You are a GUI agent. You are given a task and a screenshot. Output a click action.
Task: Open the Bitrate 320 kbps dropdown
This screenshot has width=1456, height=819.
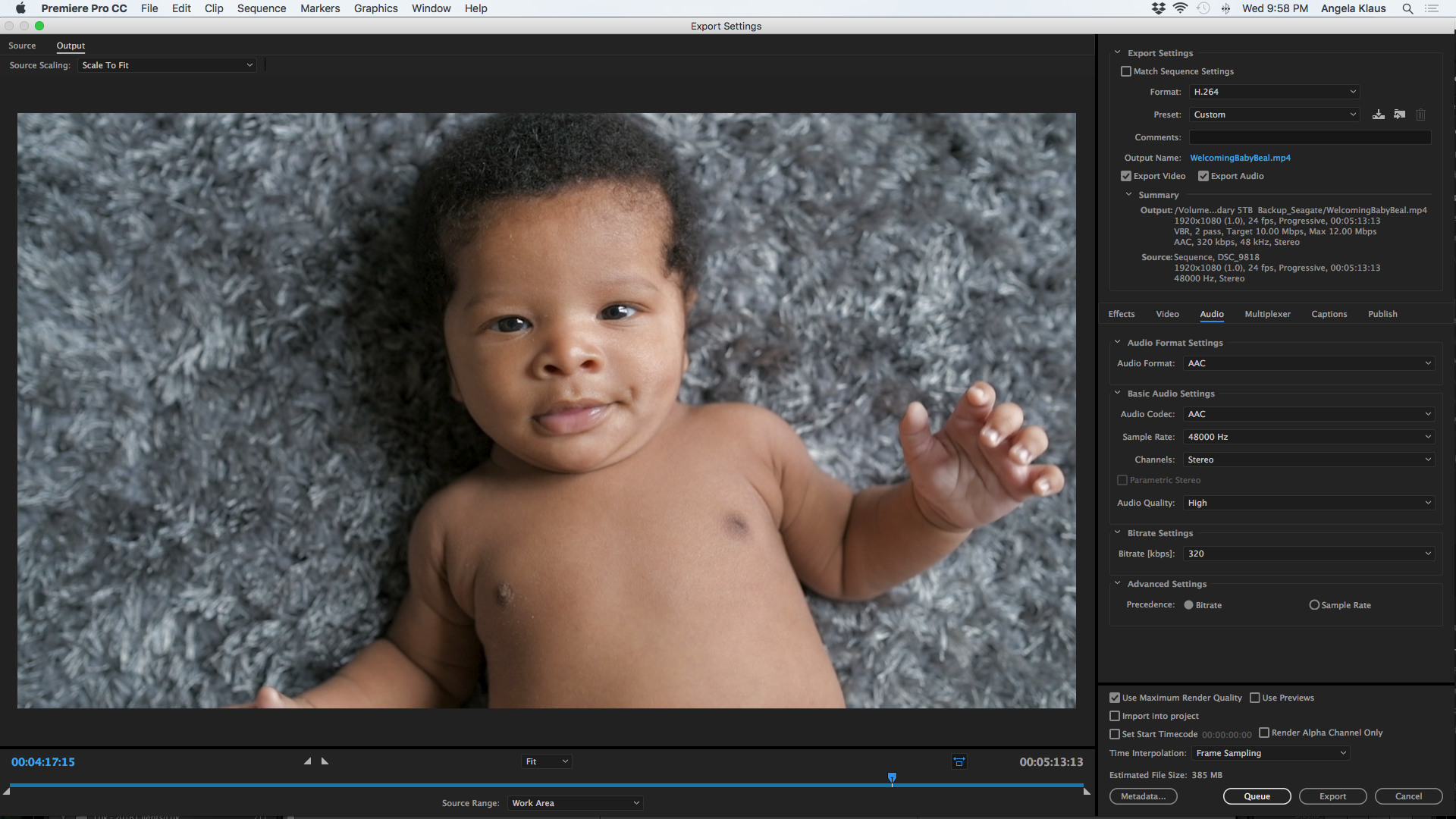[x=1309, y=554]
